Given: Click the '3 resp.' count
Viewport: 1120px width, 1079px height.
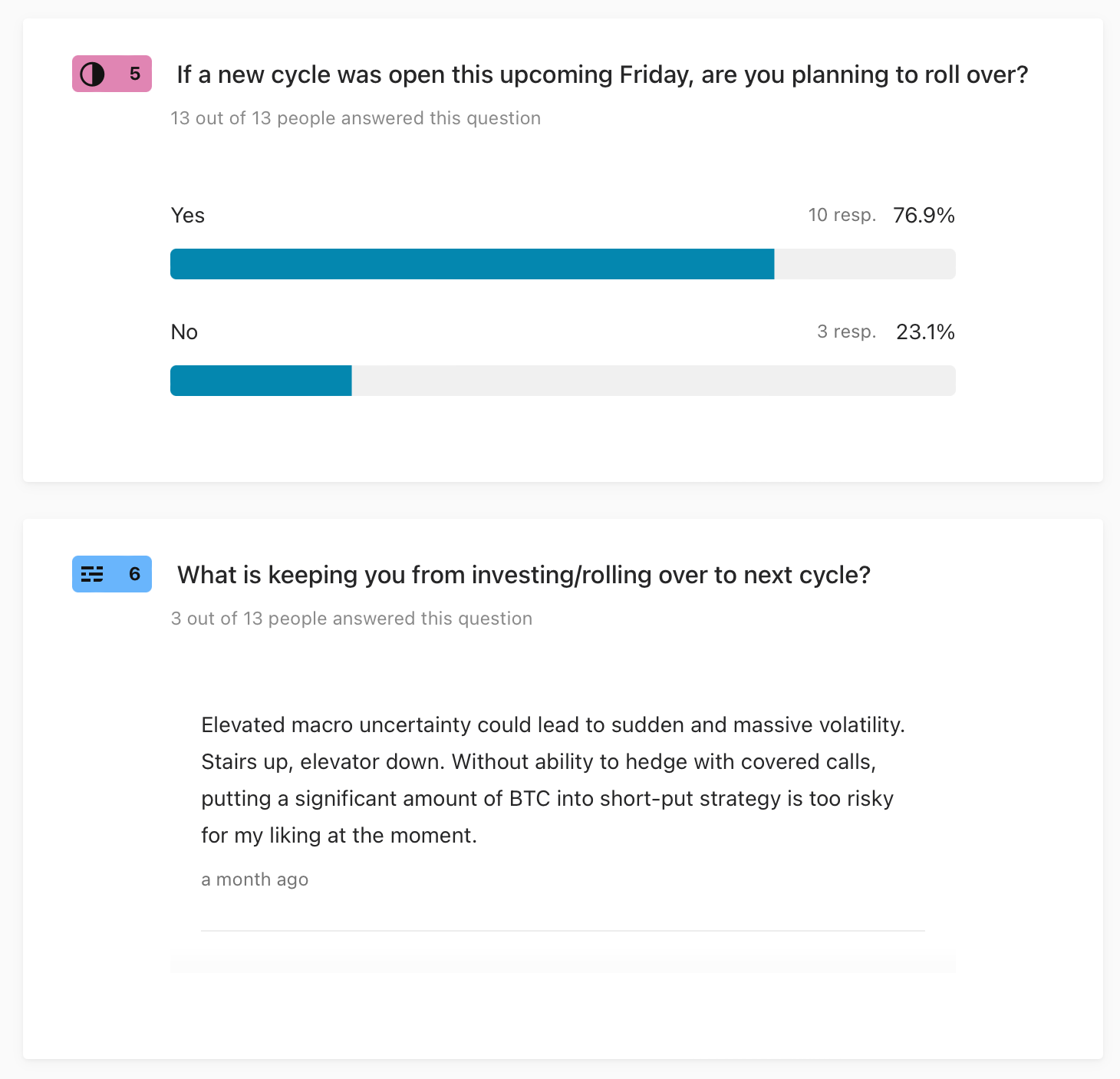Looking at the screenshot, I should tap(847, 332).
